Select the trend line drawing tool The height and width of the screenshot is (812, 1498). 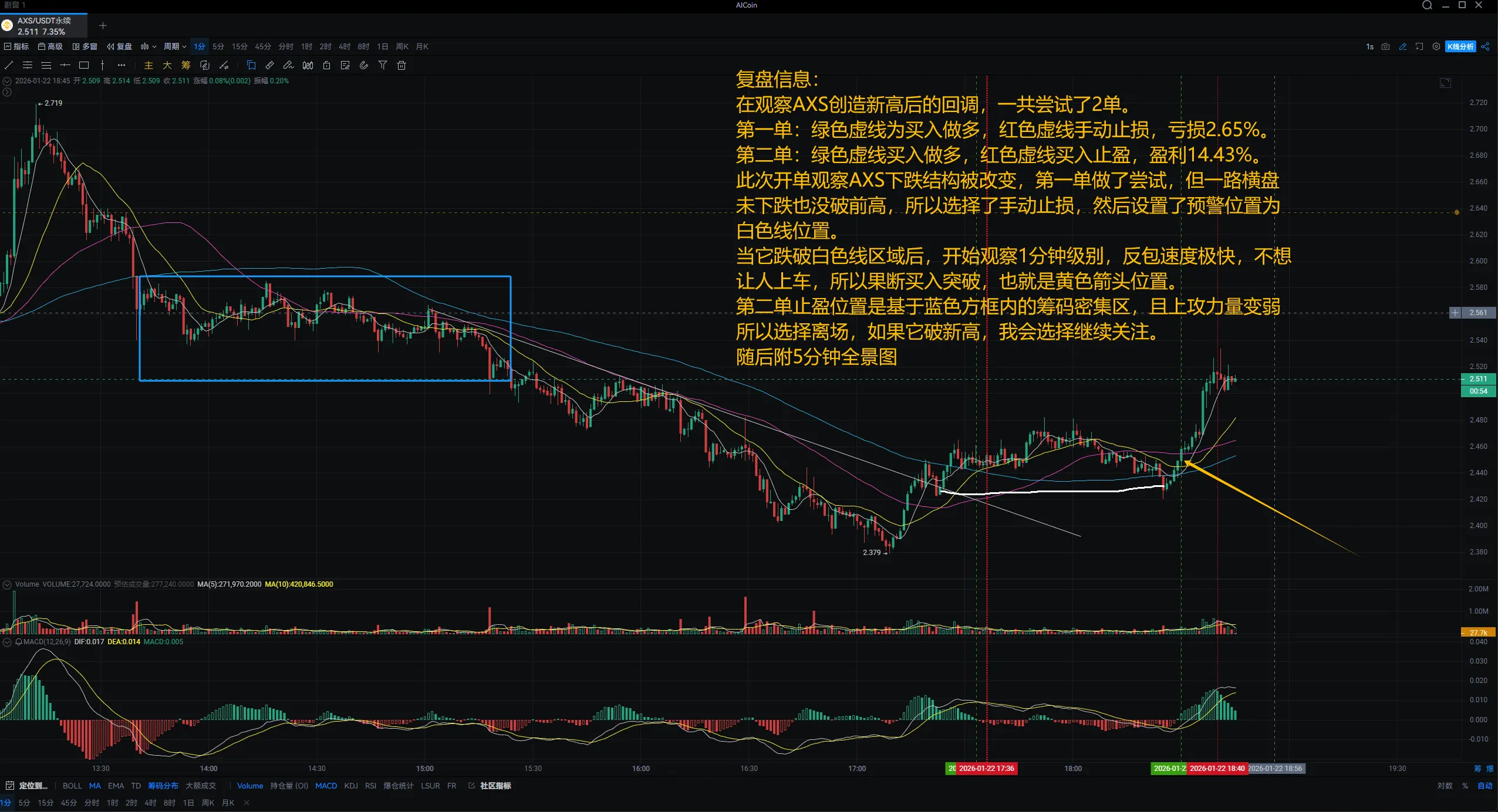click(9, 65)
